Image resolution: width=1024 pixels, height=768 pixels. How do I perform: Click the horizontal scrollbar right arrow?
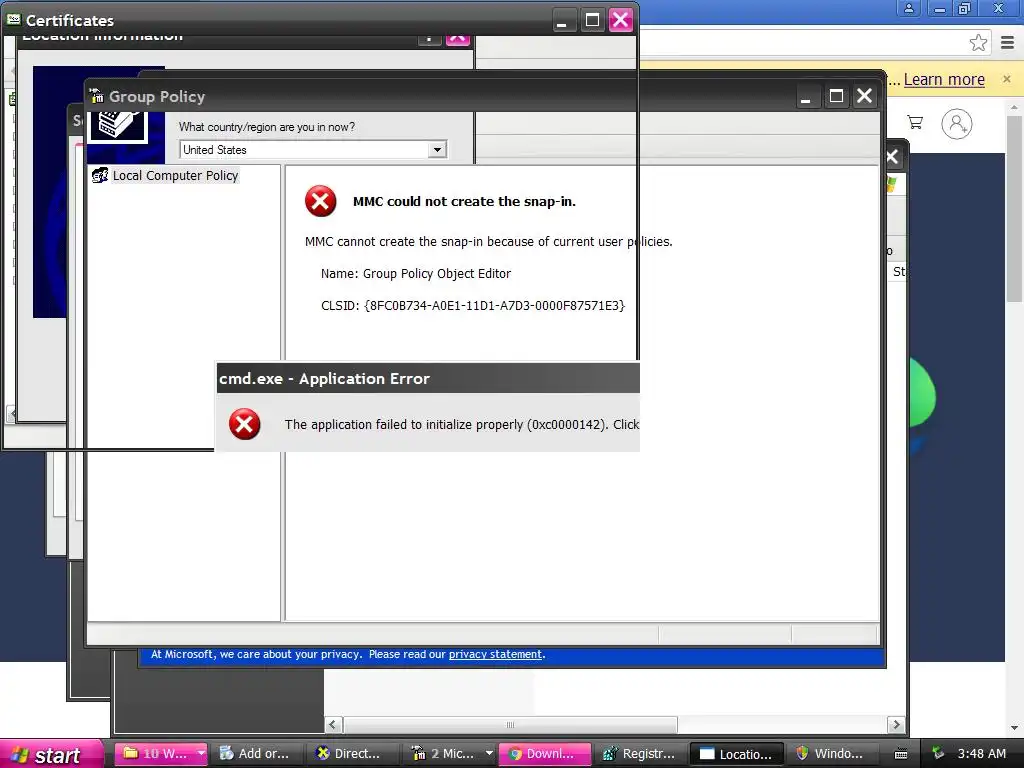tap(896, 724)
